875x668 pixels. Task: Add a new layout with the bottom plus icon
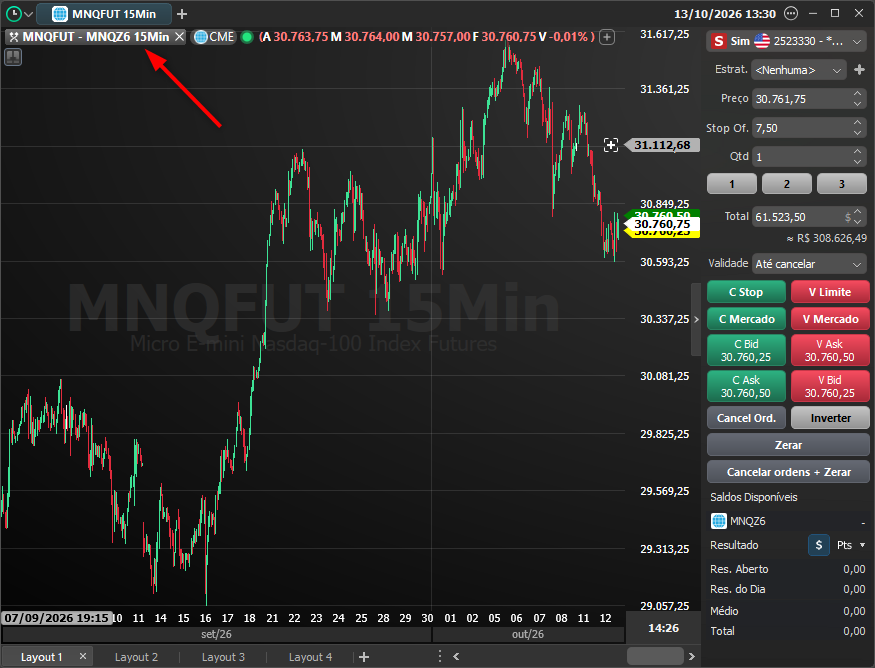(364, 657)
